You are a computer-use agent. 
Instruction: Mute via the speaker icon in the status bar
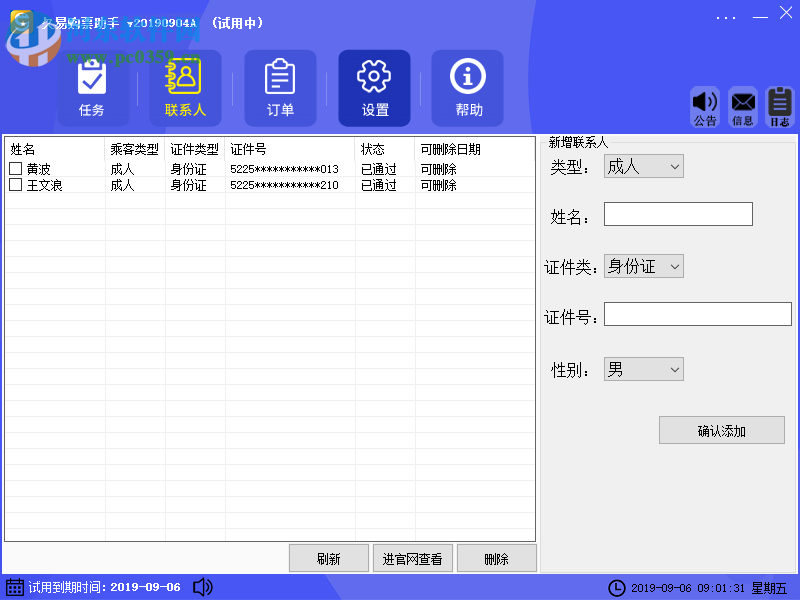[x=202, y=588]
